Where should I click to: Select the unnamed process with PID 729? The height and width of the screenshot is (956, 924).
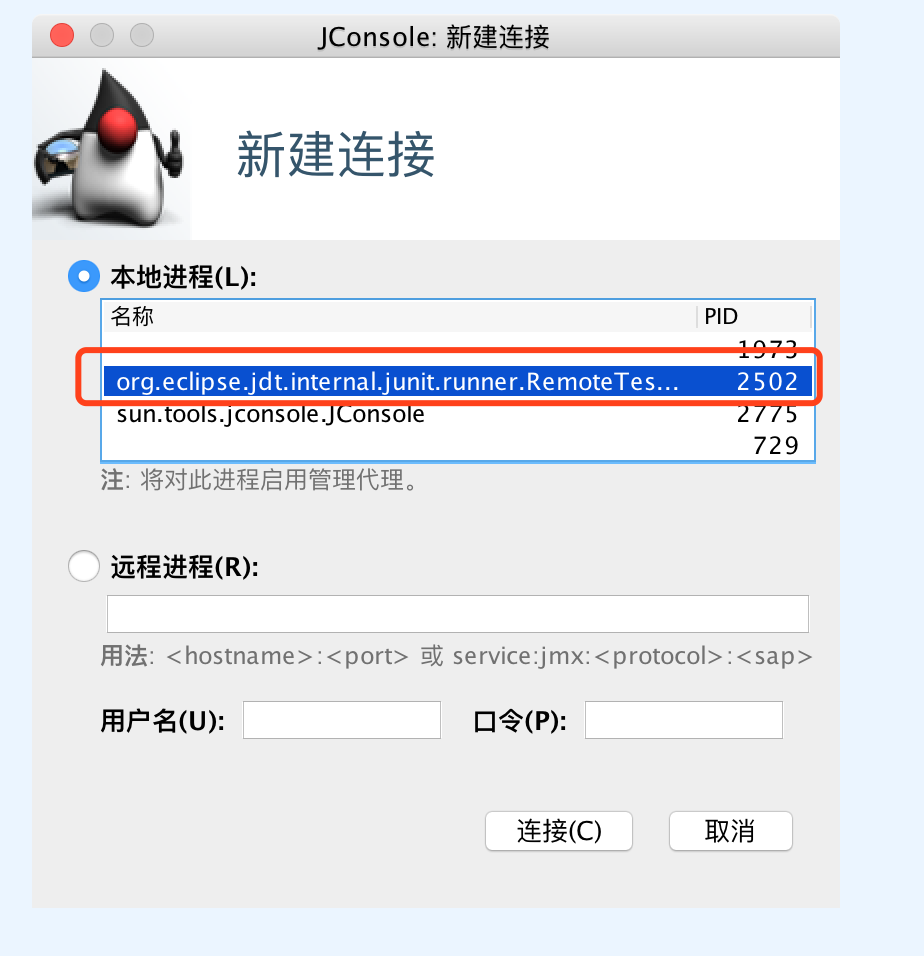(458, 446)
